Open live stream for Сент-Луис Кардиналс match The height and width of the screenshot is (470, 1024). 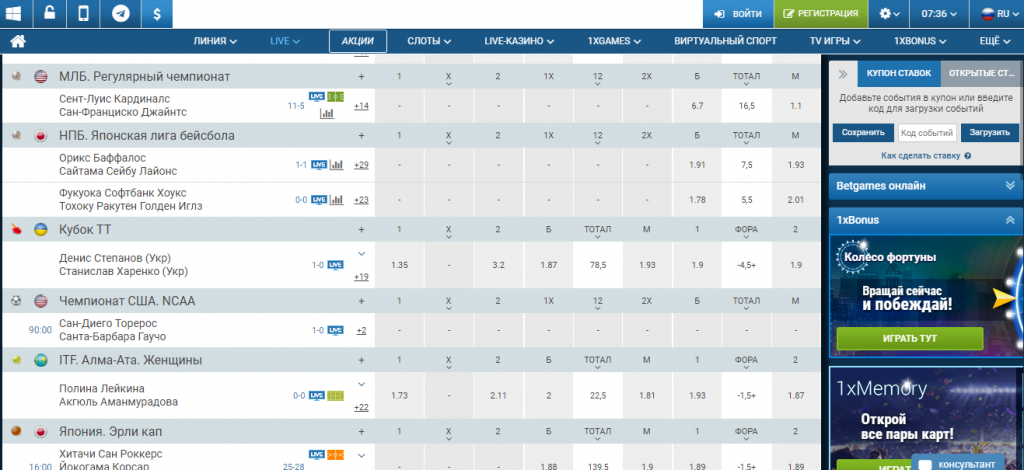pos(317,97)
